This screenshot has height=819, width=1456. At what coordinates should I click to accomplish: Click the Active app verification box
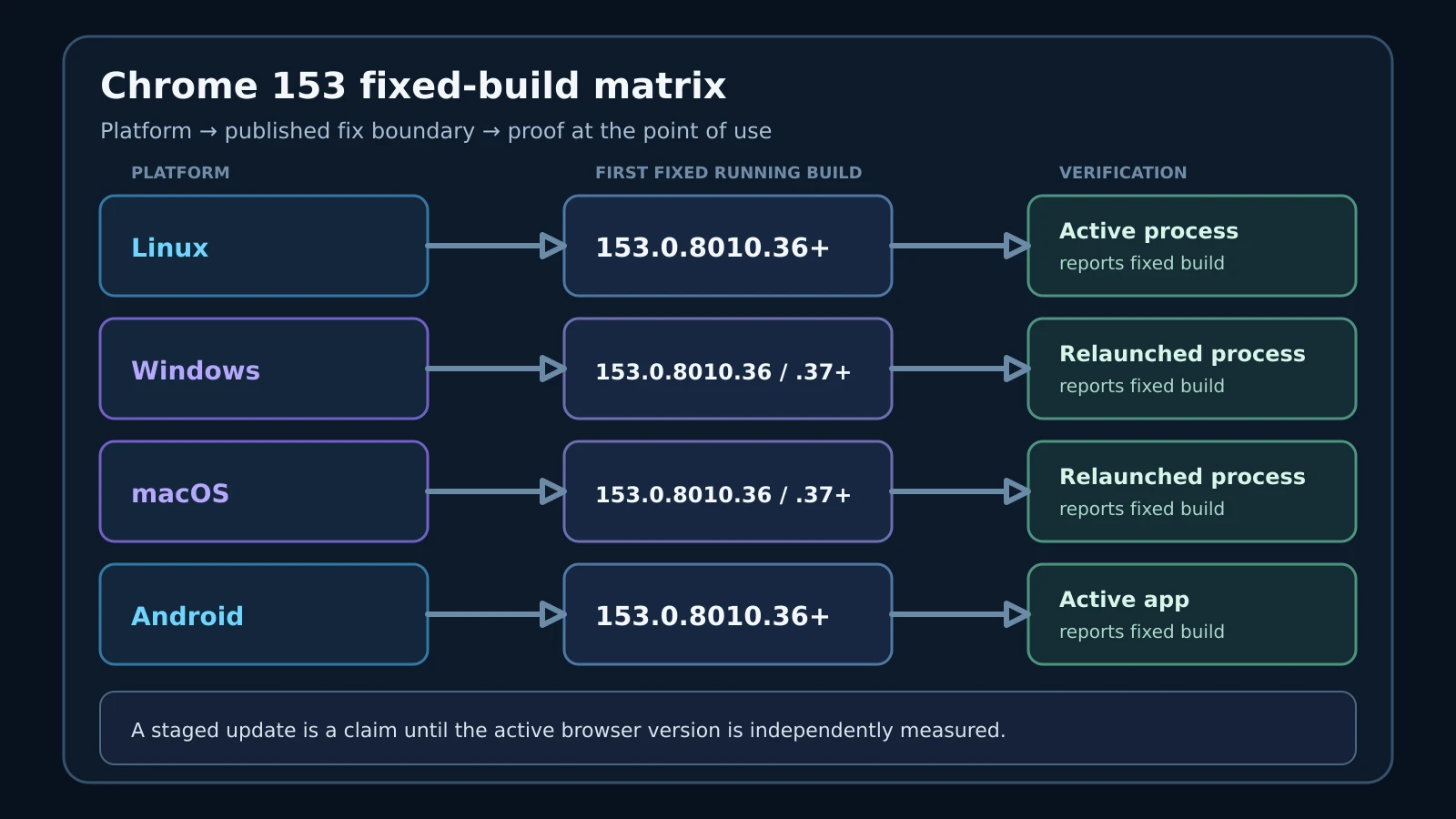(1192, 614)
